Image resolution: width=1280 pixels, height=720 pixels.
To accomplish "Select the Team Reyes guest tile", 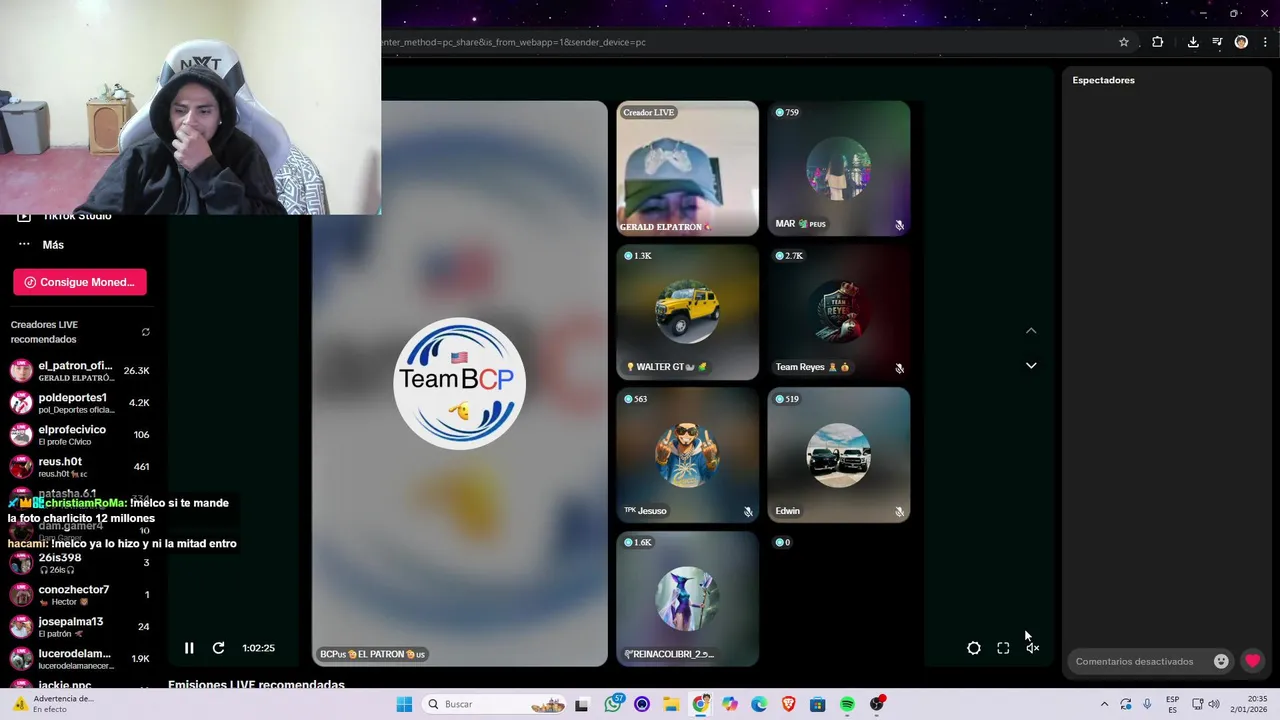I will pyautogui.click(x=839, y=312).
